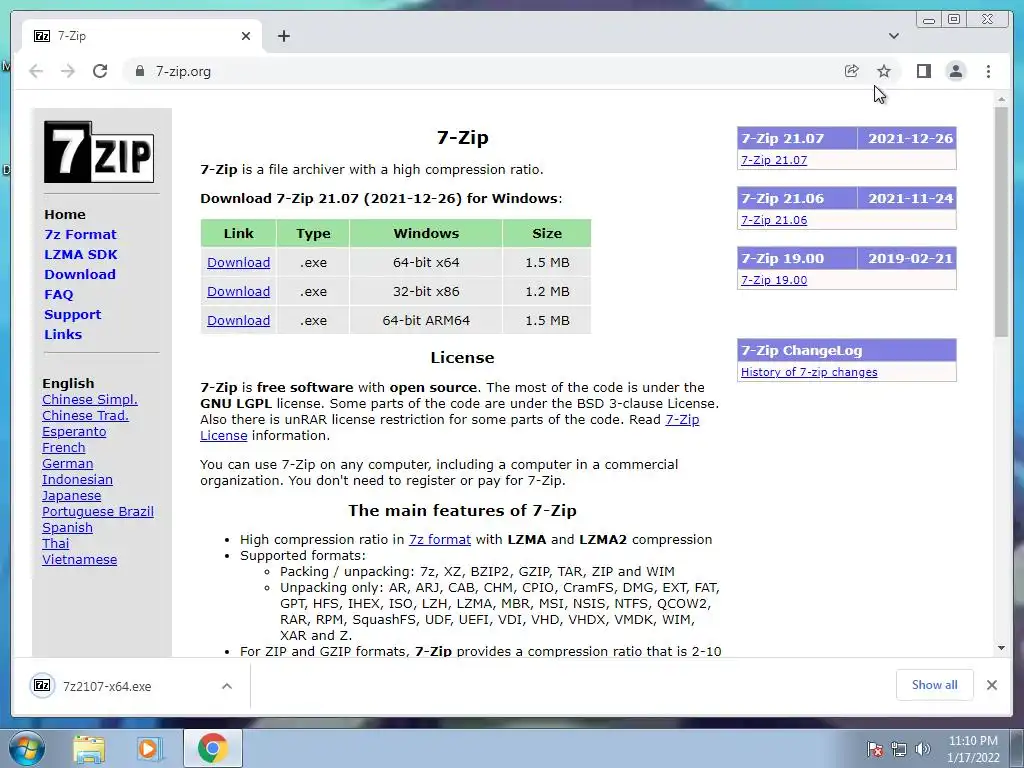Open the 7-Zip 19.00 news link
This screenshot has width=1024, height=768.
click(774, 280)
